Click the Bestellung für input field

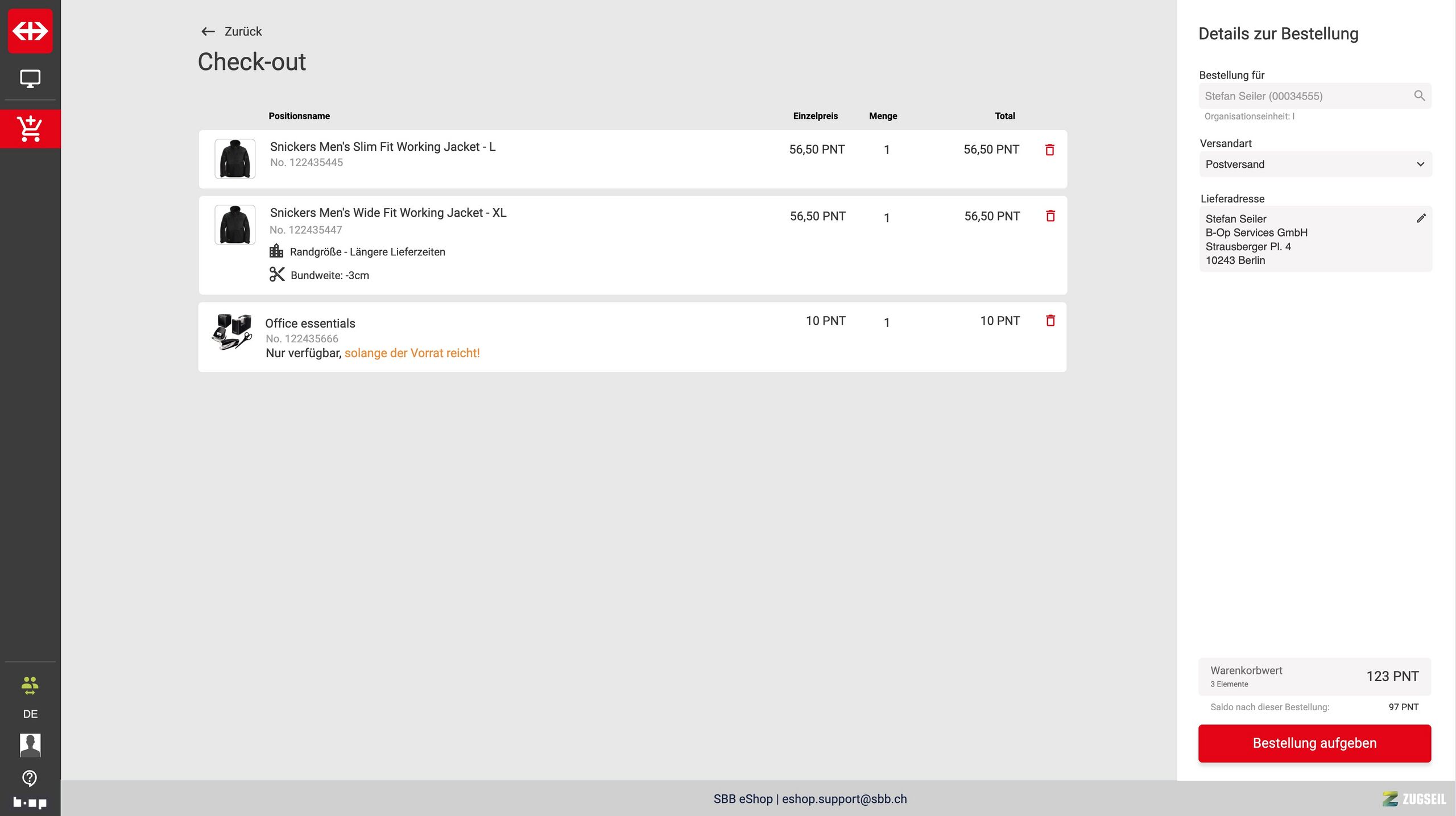(1302, 96)
